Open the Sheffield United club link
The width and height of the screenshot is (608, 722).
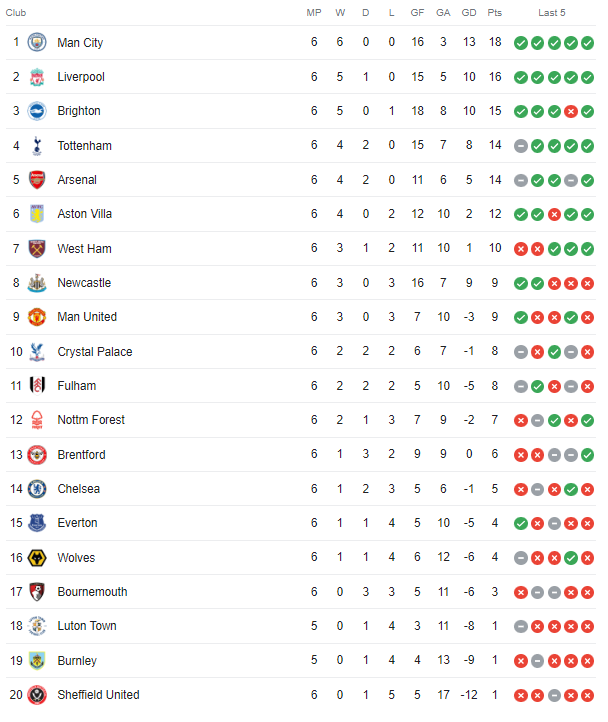(98, 695)
